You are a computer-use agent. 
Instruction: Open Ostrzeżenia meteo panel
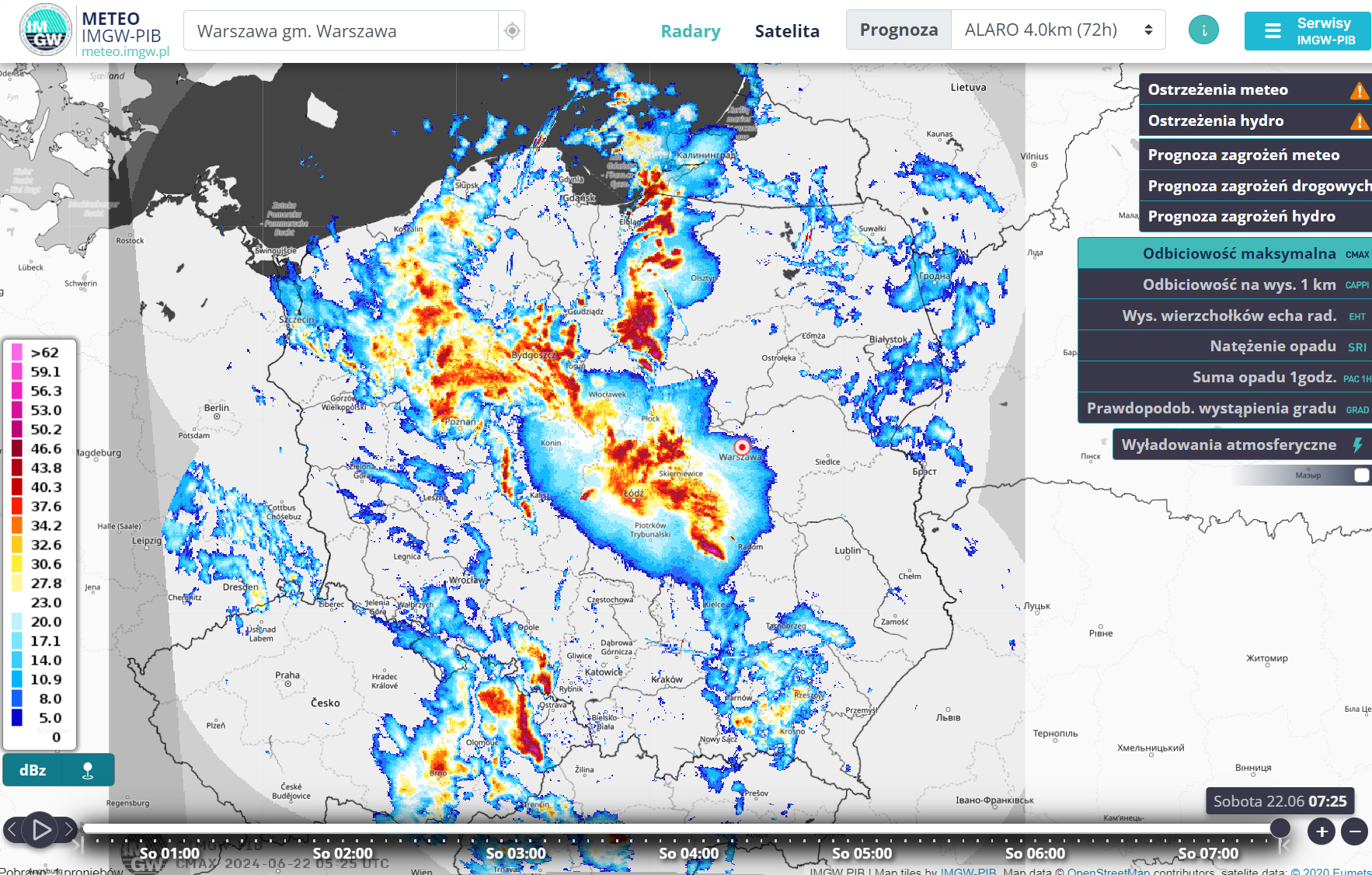tap(1255, 89)
